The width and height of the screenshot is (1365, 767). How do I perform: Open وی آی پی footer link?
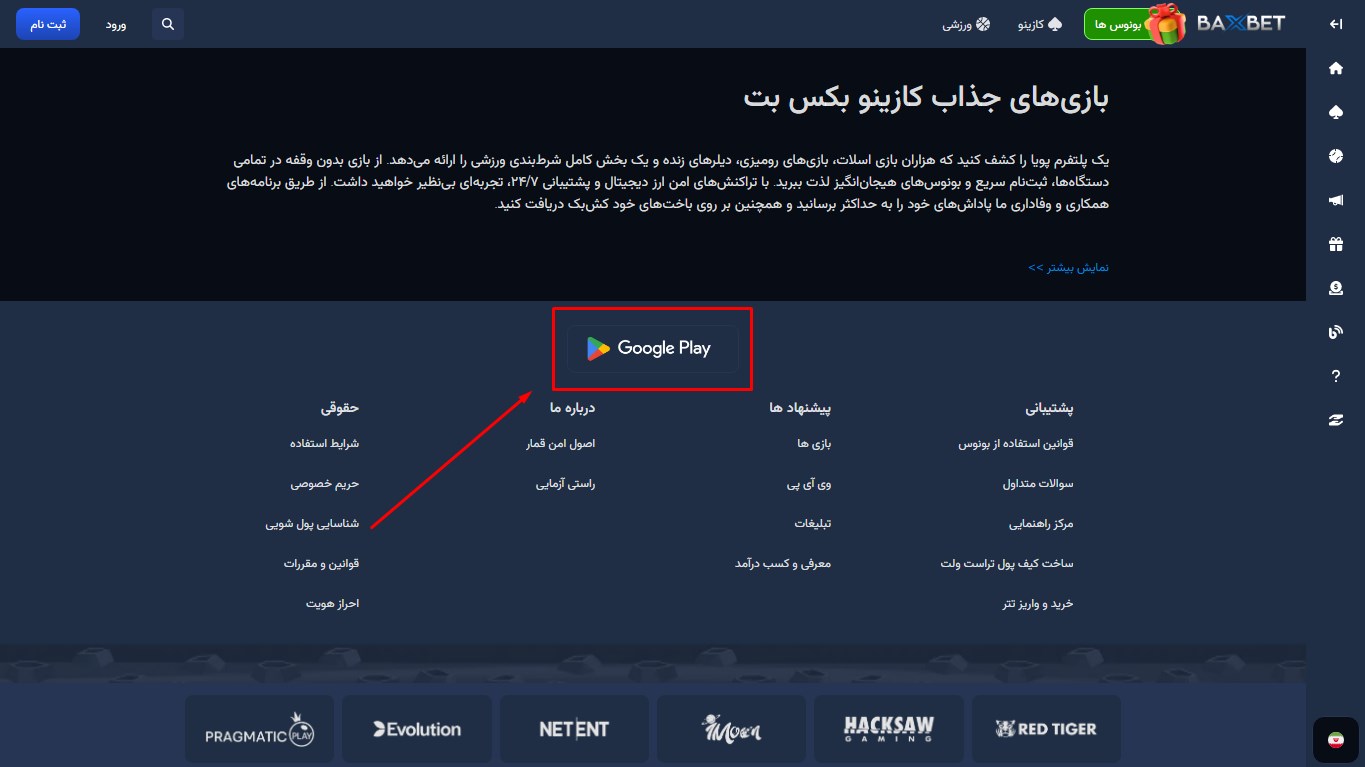click(809, 483)
